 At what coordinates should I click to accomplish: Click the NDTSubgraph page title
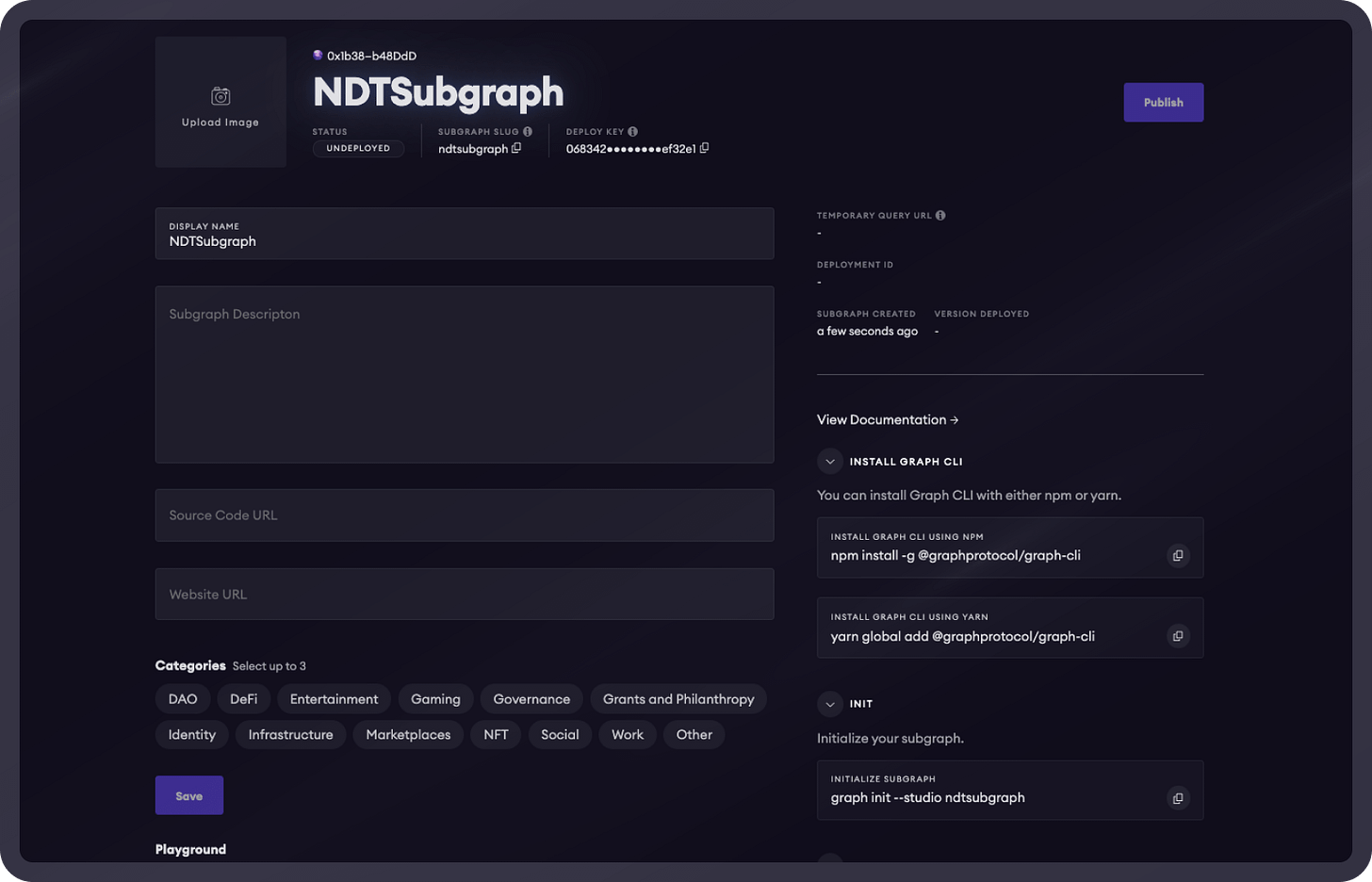click(438, 92)
